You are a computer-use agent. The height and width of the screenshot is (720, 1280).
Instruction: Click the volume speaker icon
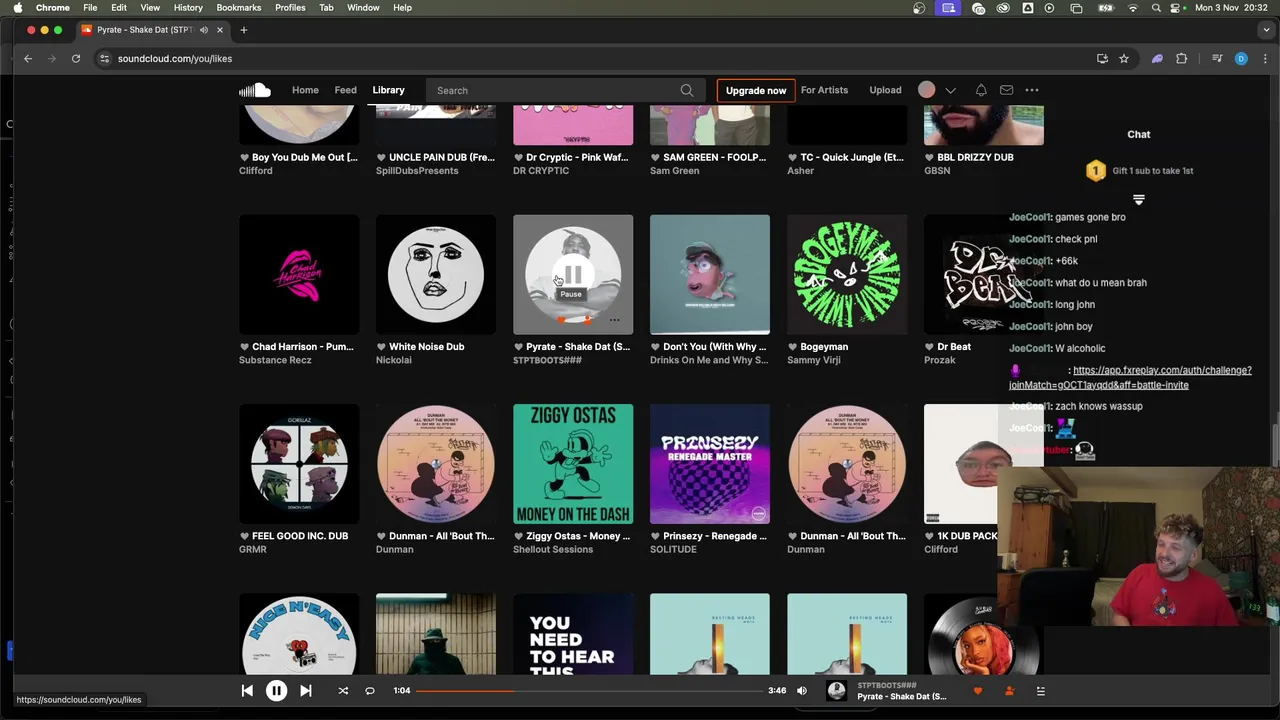click(802, 691)
